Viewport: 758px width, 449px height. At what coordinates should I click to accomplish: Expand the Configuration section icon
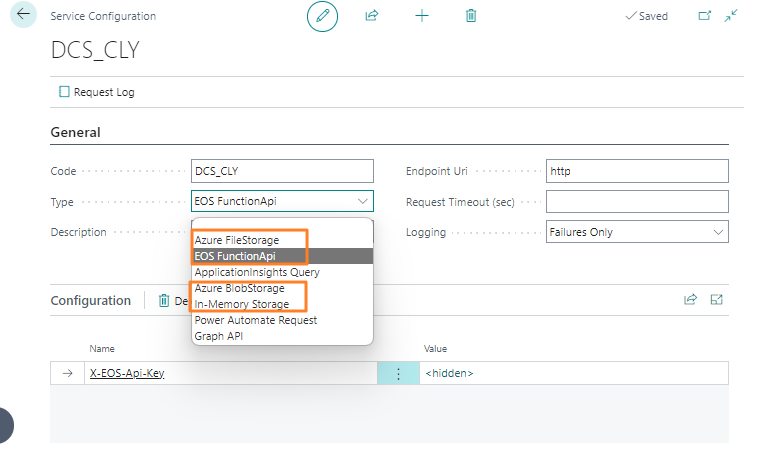[716, 299]
